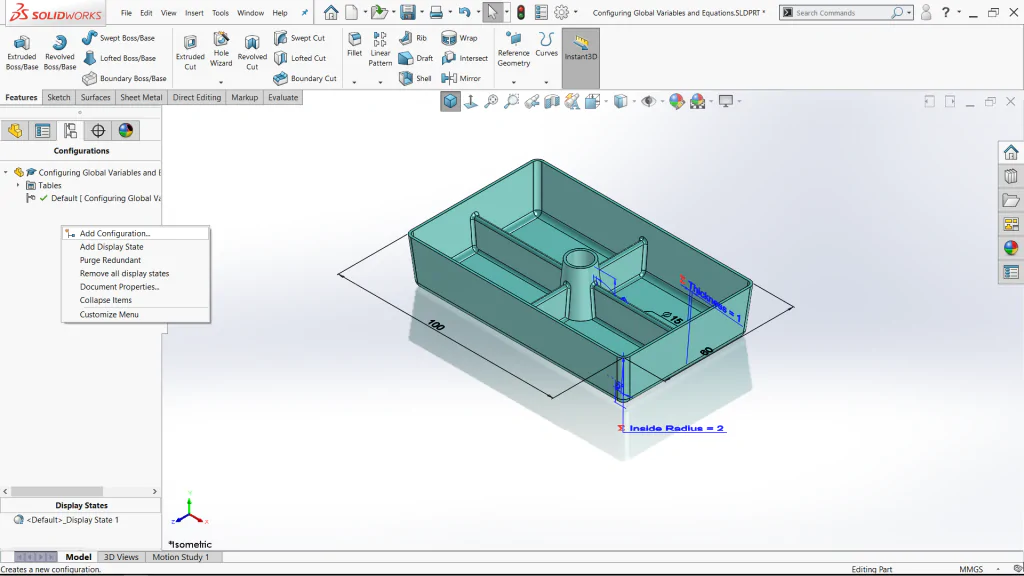Screen dimensions: 1024x576
Task: Click the Save icon
Action: (408, 12)
